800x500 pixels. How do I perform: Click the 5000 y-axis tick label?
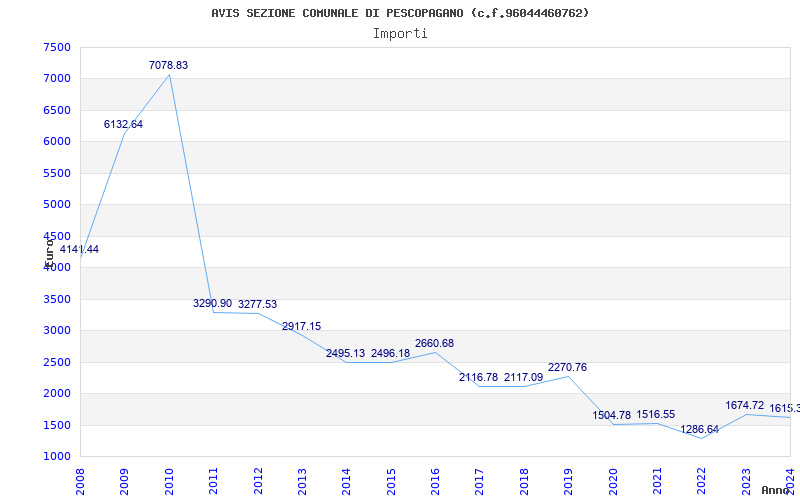click(x=57, y=205)
